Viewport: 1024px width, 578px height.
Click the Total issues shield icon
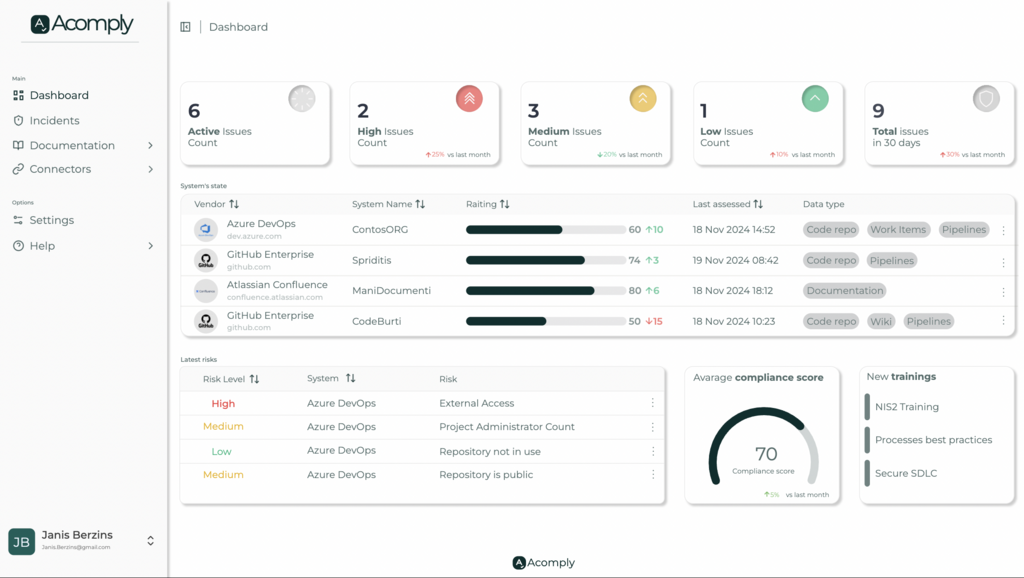986,98
